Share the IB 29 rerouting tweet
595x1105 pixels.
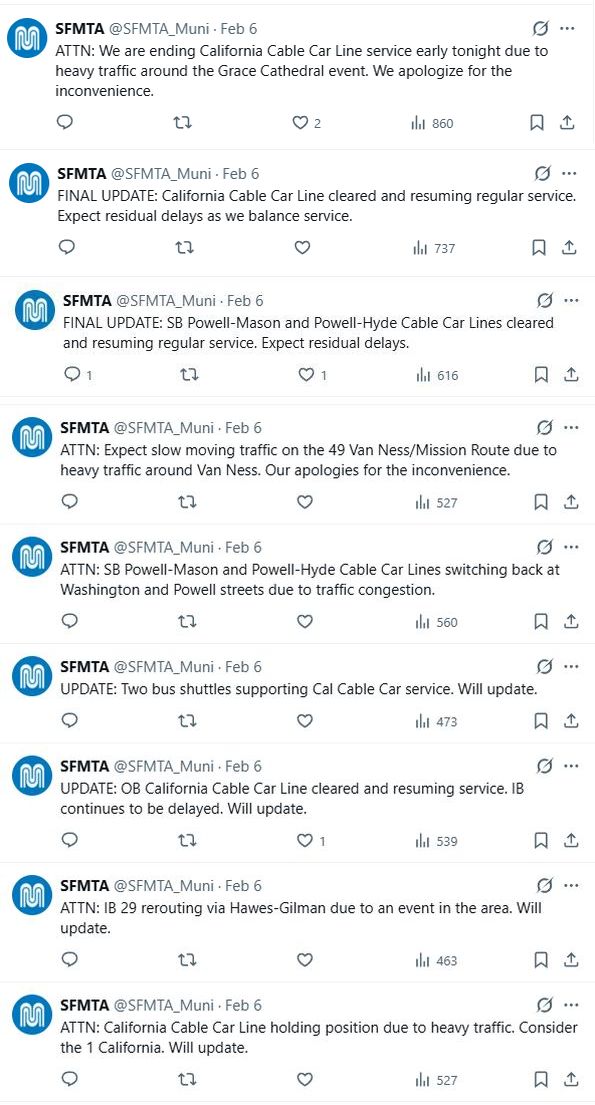(570, 959)
